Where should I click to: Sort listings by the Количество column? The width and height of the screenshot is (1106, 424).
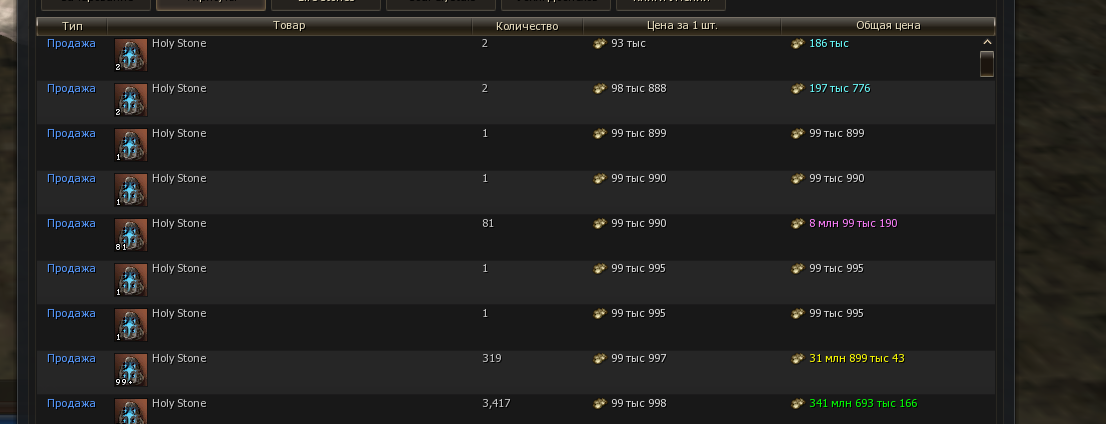click(527, 25)
